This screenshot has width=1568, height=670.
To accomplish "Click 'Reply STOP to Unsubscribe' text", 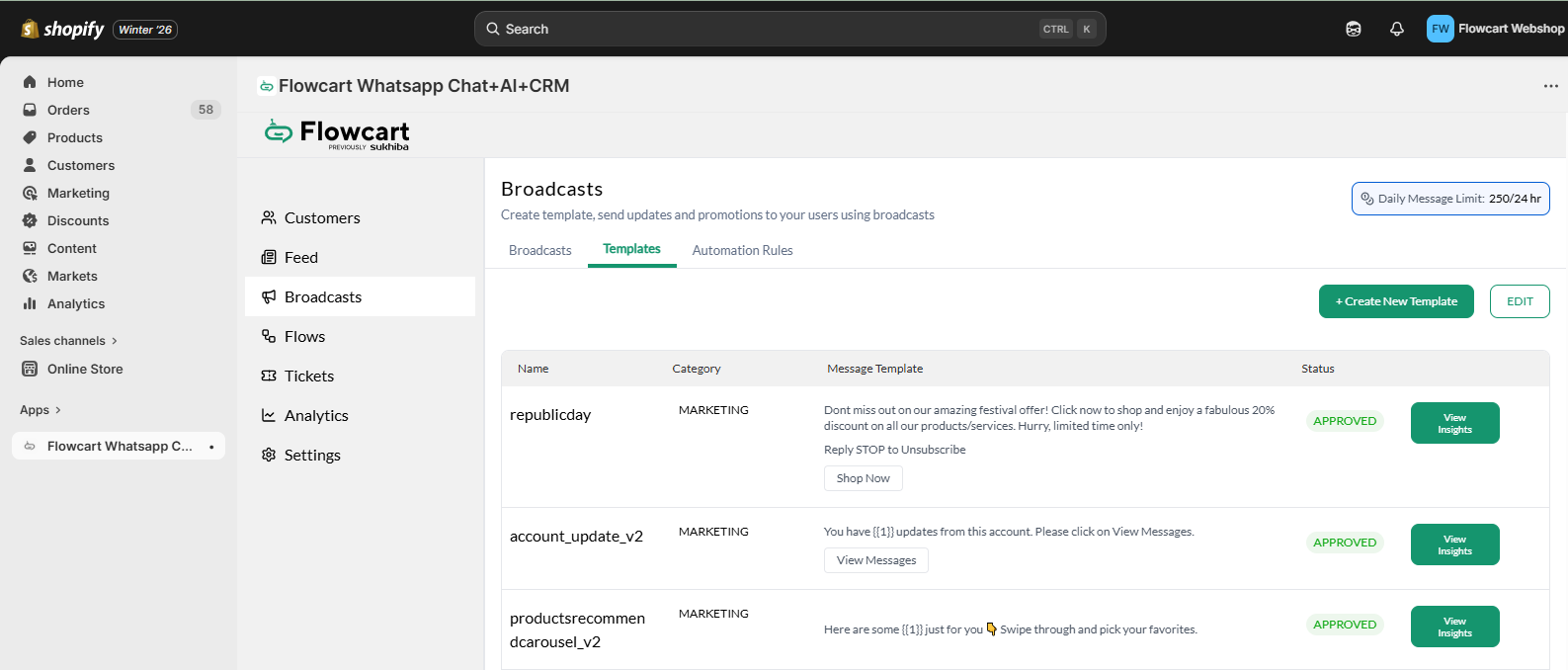I will coord(895,450).
